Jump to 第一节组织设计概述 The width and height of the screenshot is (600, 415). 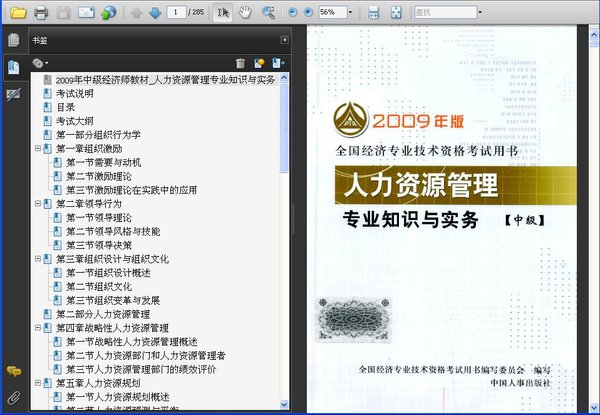[x=108, y=273]
